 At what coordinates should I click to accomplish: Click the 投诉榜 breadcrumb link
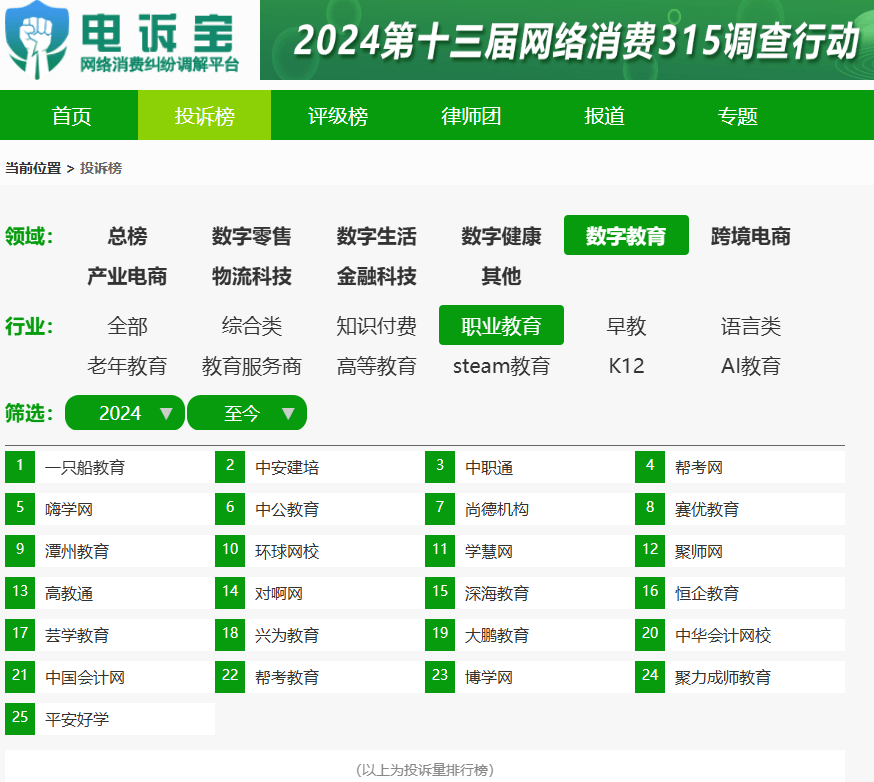click(x=101, y=168)
